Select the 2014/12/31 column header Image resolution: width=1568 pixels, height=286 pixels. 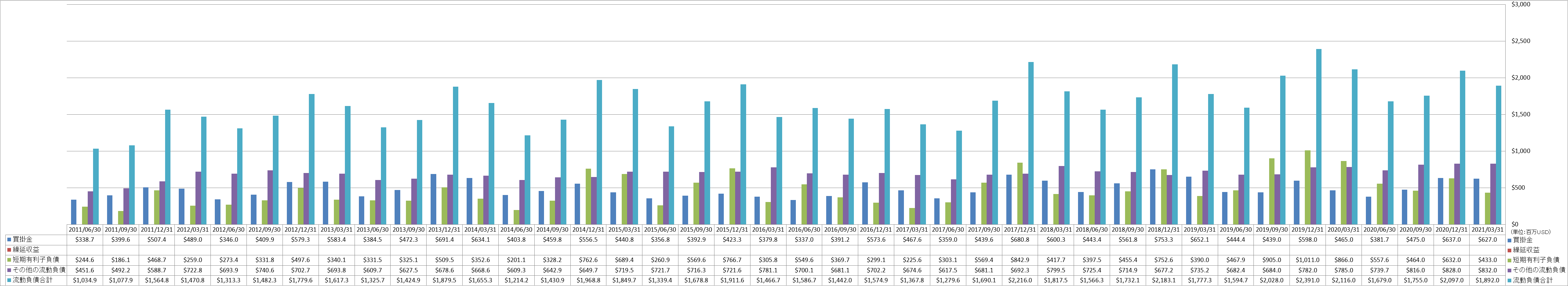(588, 230)
